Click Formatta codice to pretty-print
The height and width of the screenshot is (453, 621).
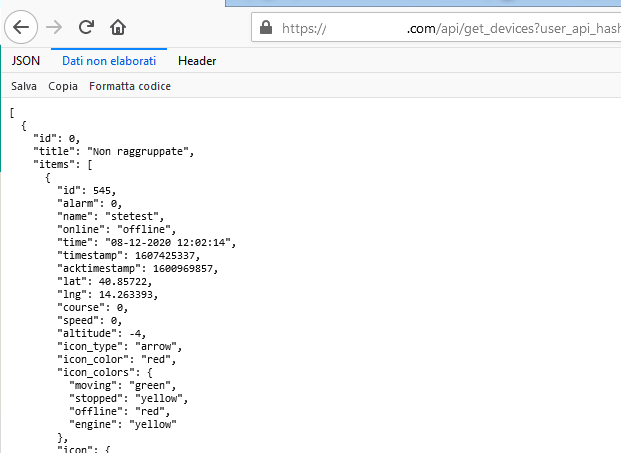pos(130,86)
